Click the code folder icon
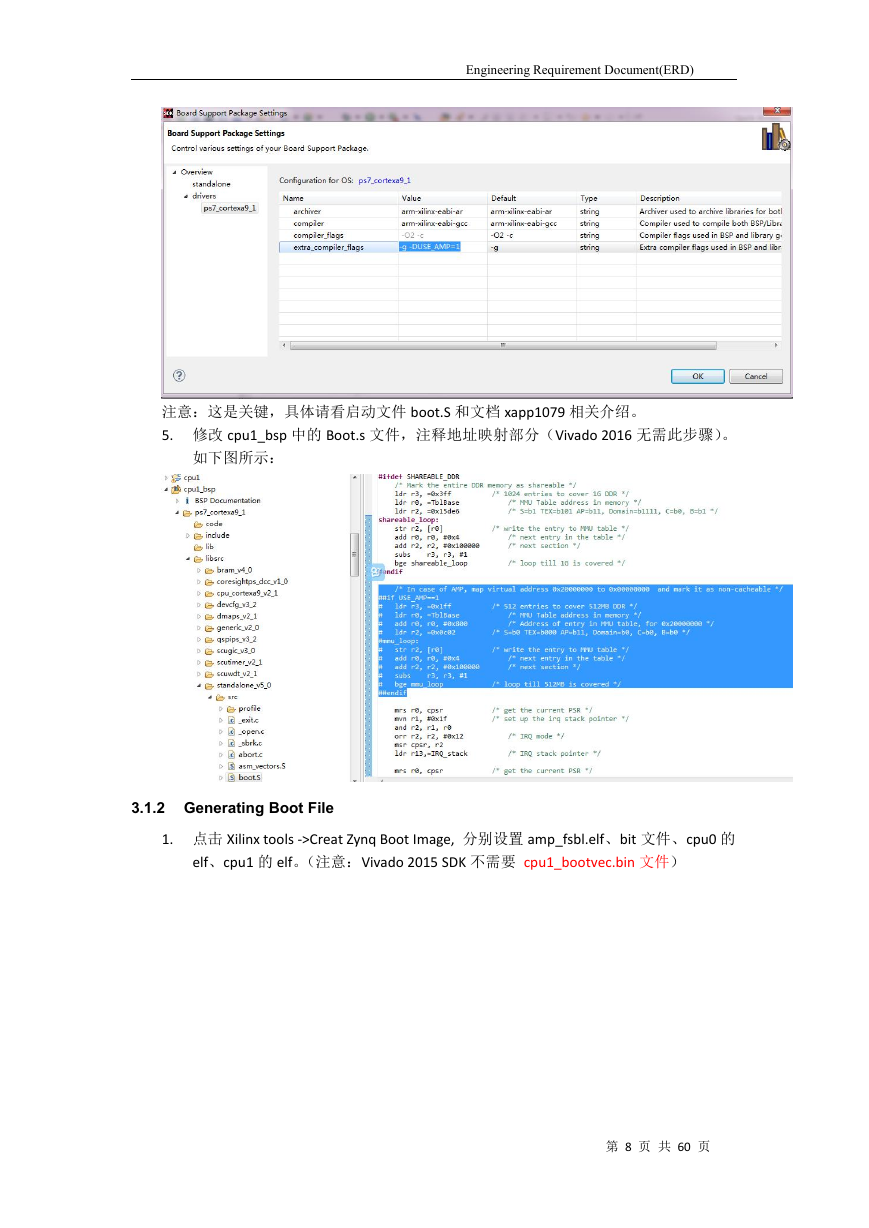The height and width of the screenshot is (1228, 869). [x=198, y=523]
